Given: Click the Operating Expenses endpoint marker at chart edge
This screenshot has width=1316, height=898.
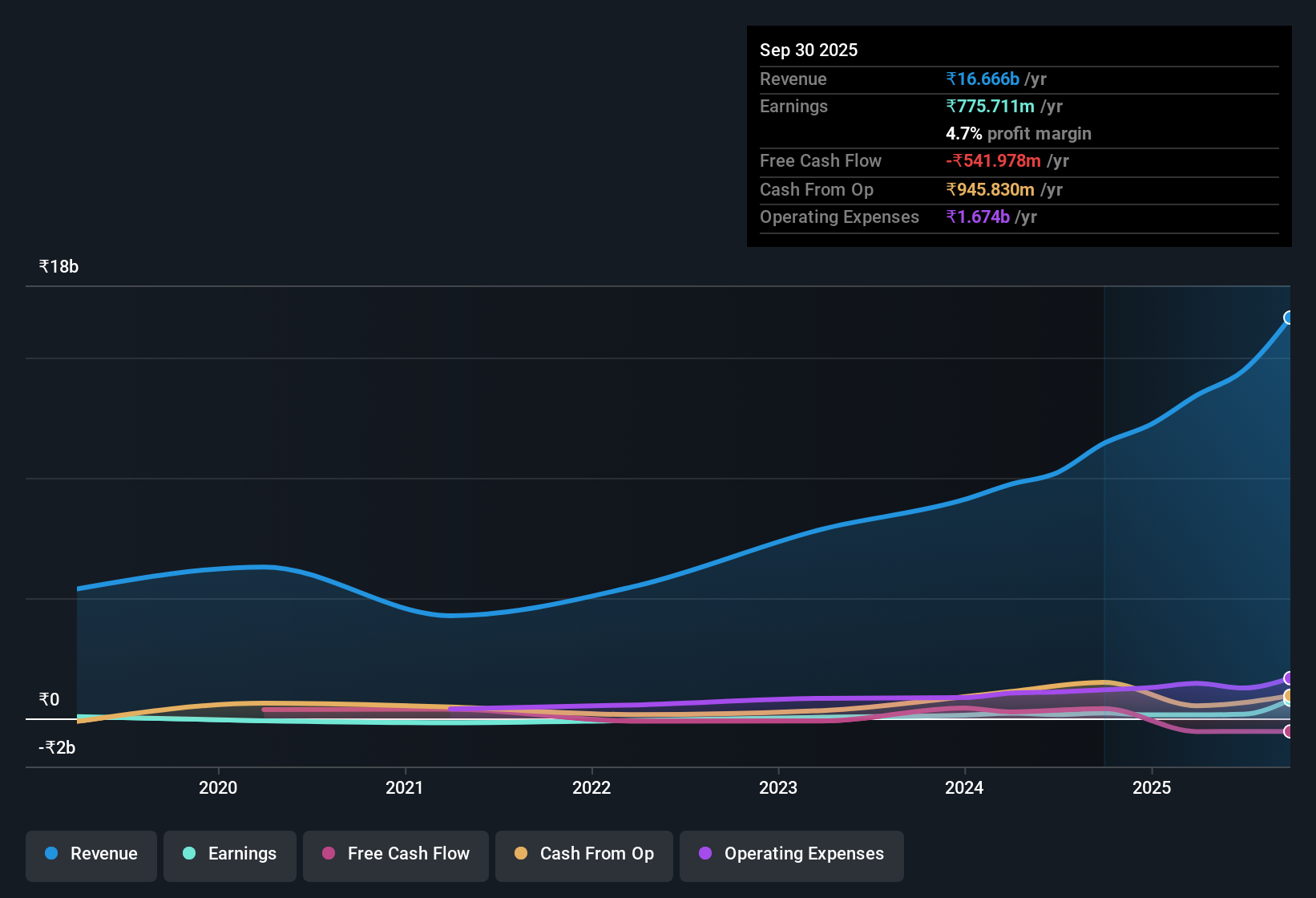Looking at the screenshot, I should 1289,678.
